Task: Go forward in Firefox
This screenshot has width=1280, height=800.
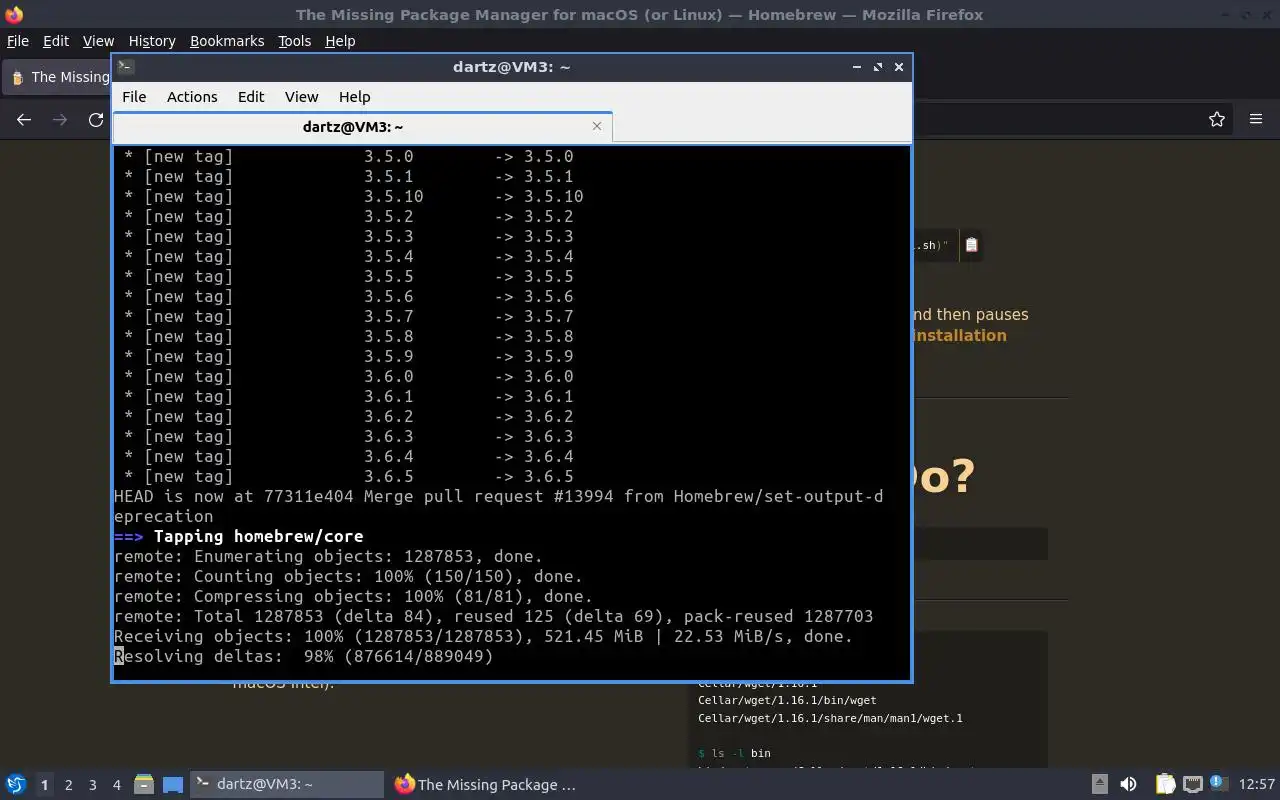Action: [x=60, y=120]
